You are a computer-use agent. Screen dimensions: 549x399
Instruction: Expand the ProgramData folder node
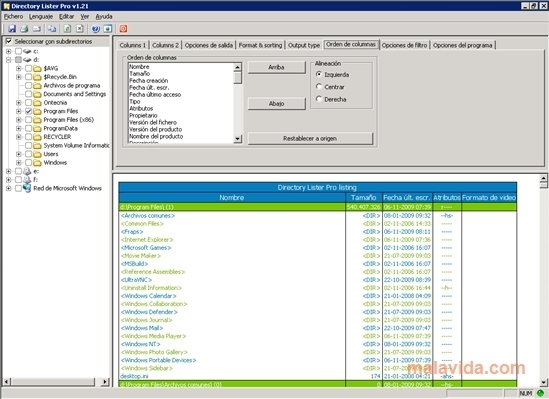point(19,128)
